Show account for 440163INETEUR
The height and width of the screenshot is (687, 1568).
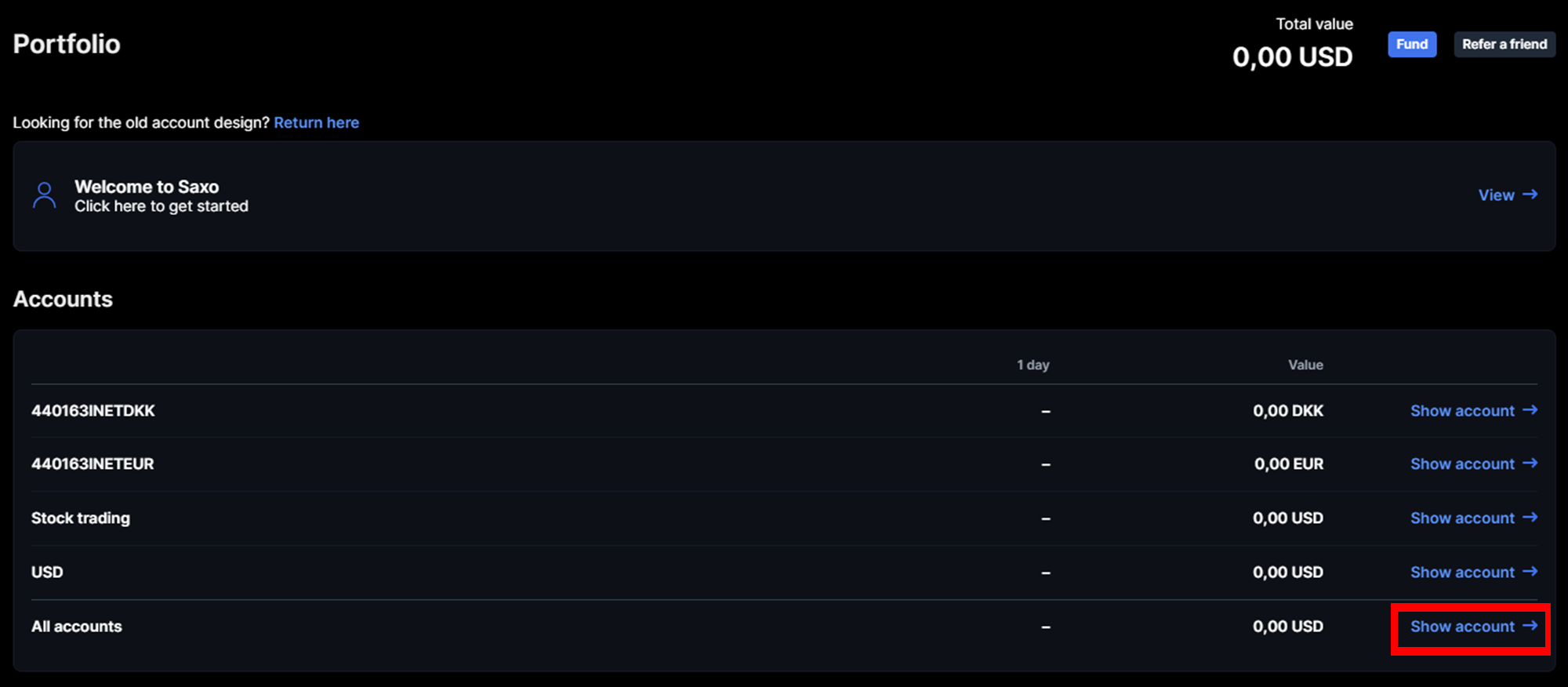tap(1462, 464)
